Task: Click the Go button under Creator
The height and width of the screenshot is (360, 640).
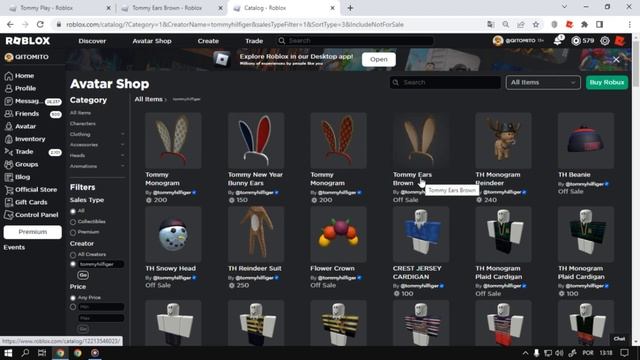Action: [x=83, y=275]
